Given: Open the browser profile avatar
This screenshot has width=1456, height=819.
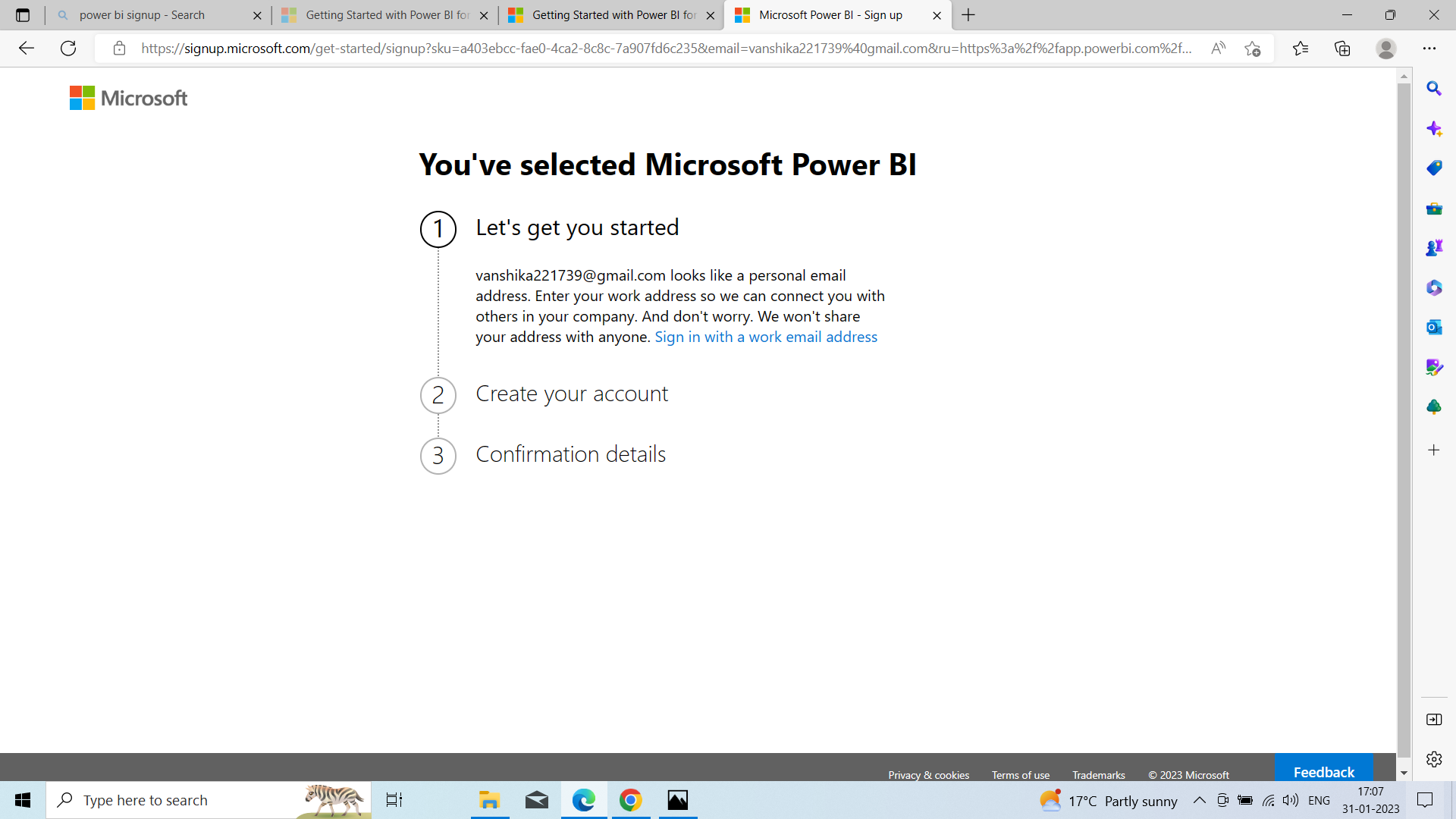Looking at the screenshot, I should 1386,49.
